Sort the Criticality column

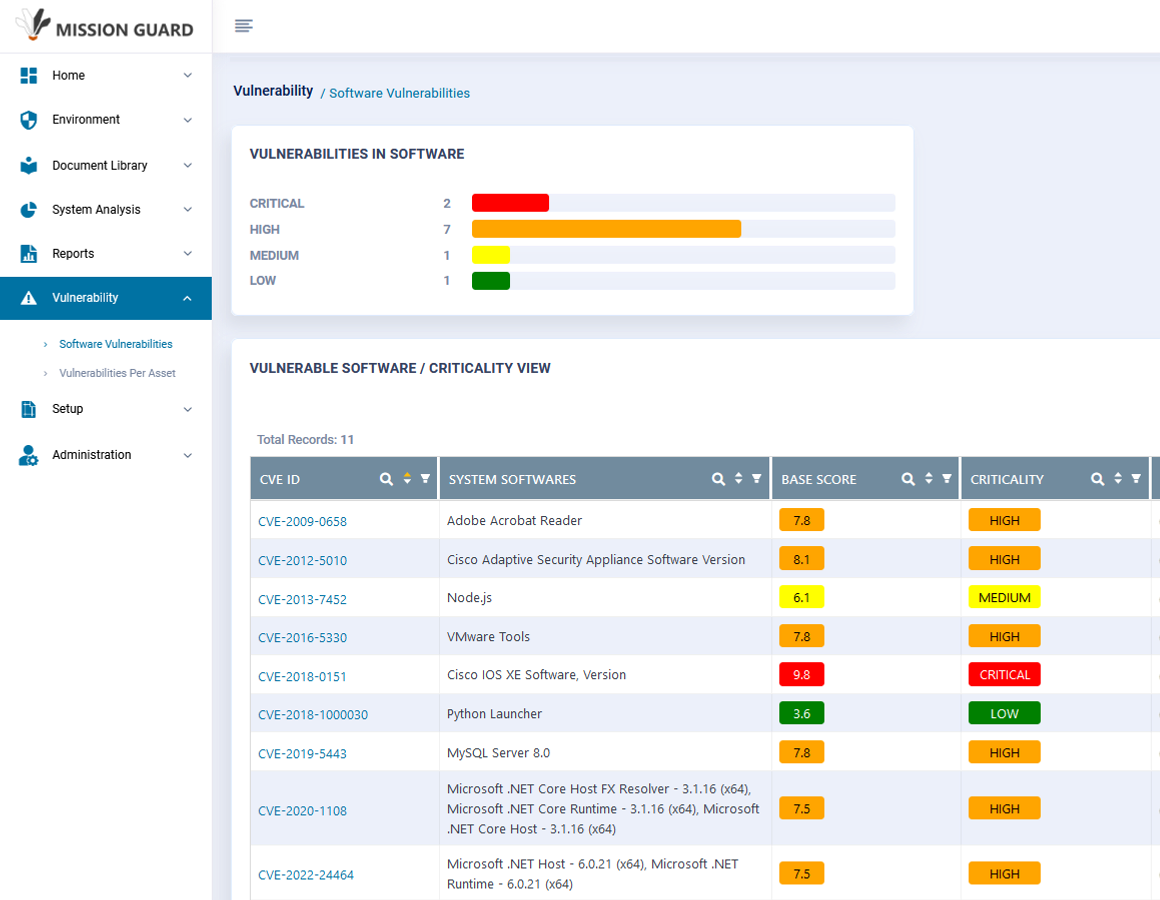1118,478
